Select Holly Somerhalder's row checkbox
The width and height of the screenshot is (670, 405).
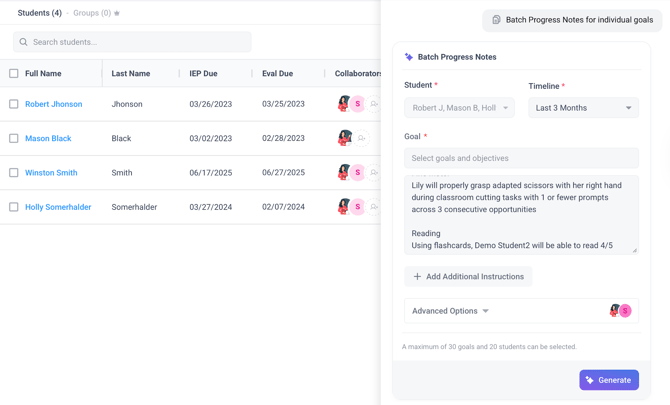click(14, 207)
